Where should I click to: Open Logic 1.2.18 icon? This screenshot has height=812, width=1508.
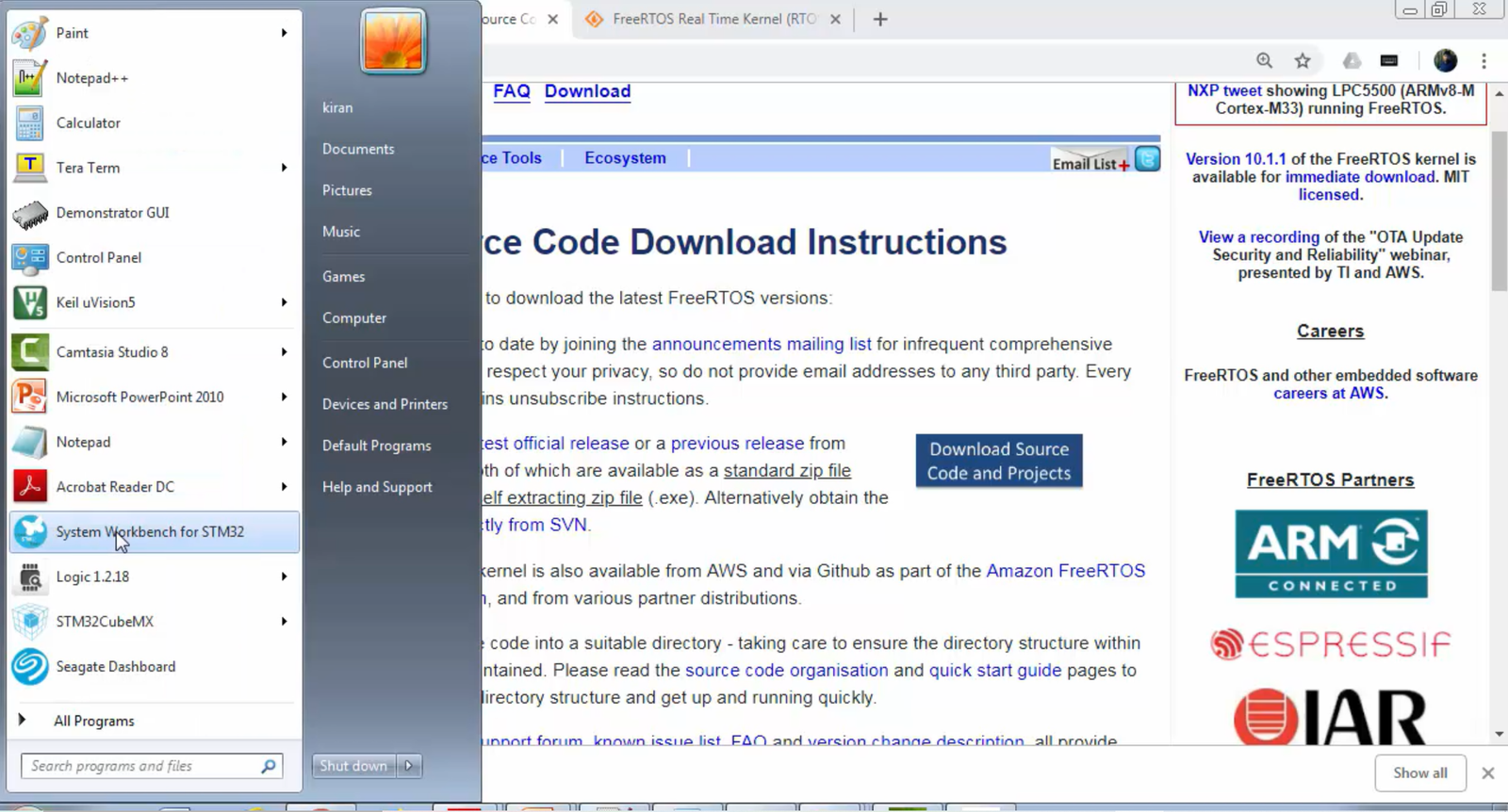tap(29, 577)
